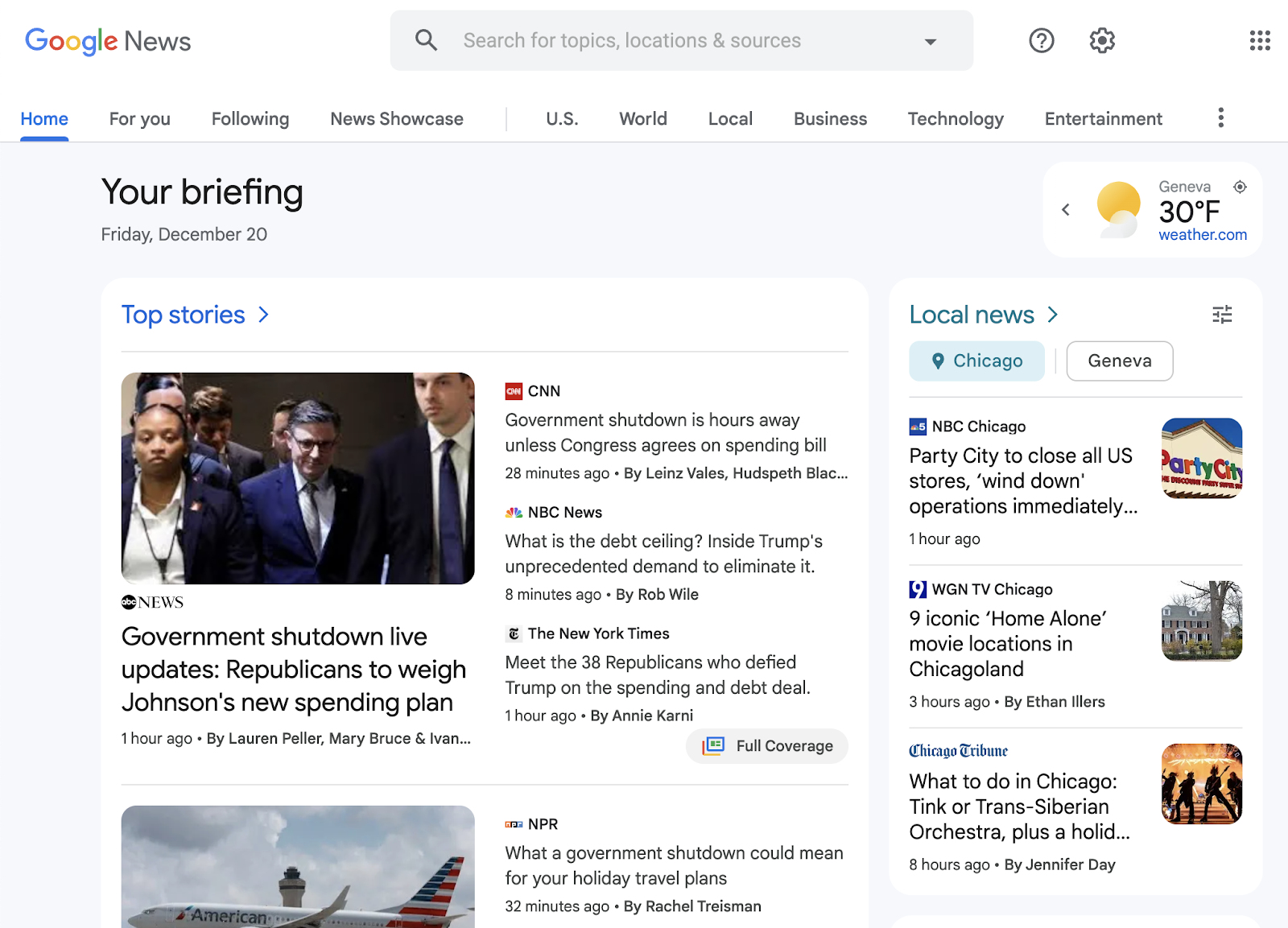Click the ABC News logo
Viewport: 1288px width, 928px height.
tap(152, 602)
